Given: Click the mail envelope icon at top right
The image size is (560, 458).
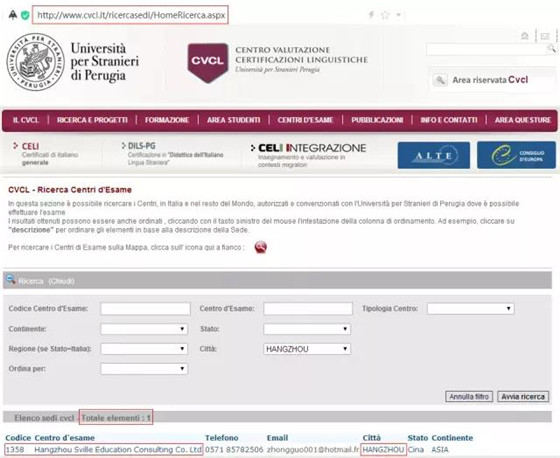Looking at the screenshot, I should [545, 36].
